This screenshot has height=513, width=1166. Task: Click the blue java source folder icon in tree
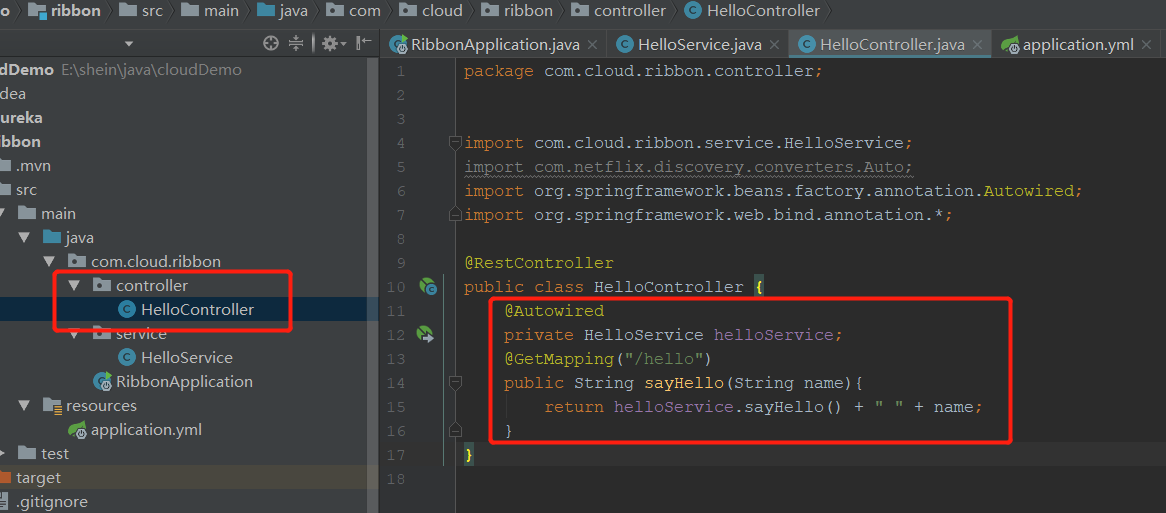click(x=52, y=238)
